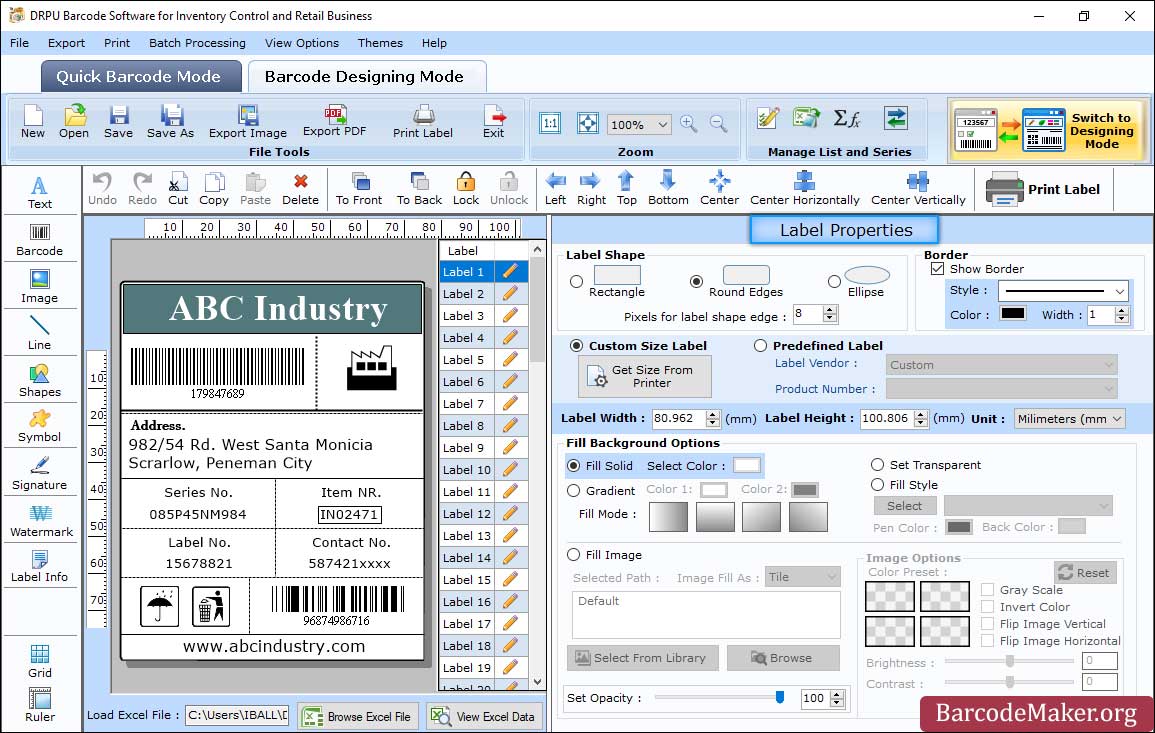Viewport: 1155px width, 733px height.
Task: Click Browse Excel File button
Action: click(358, 717)
